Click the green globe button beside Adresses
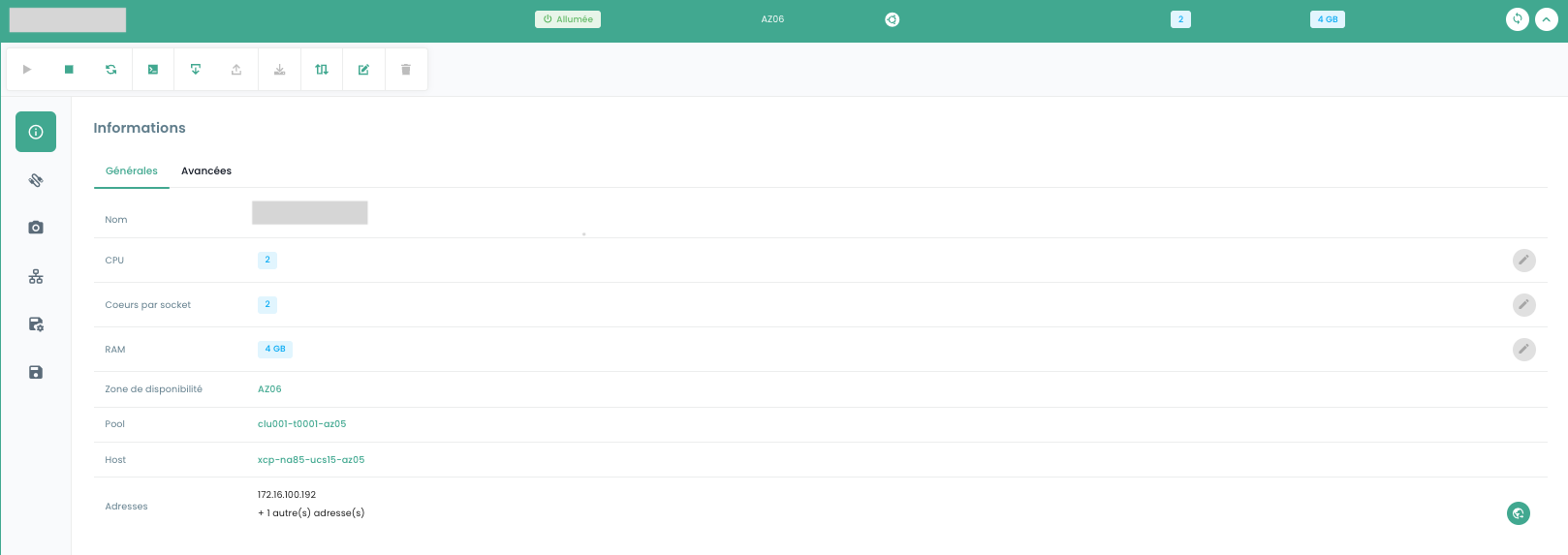The height and width of the screenshot is (555, 1568). click(x=1518, y=513)
